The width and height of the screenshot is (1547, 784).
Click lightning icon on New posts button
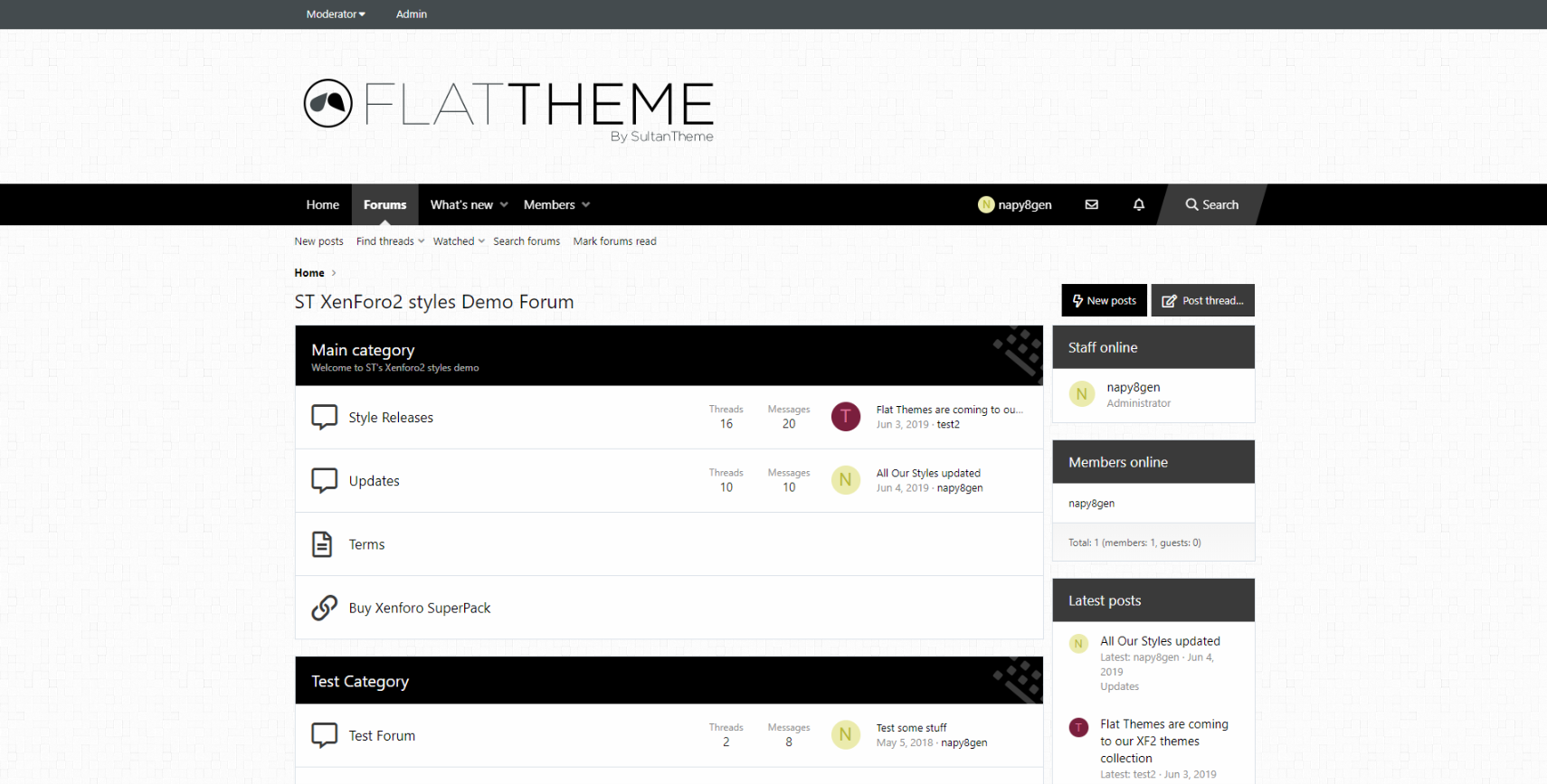tap(1077, 300)
